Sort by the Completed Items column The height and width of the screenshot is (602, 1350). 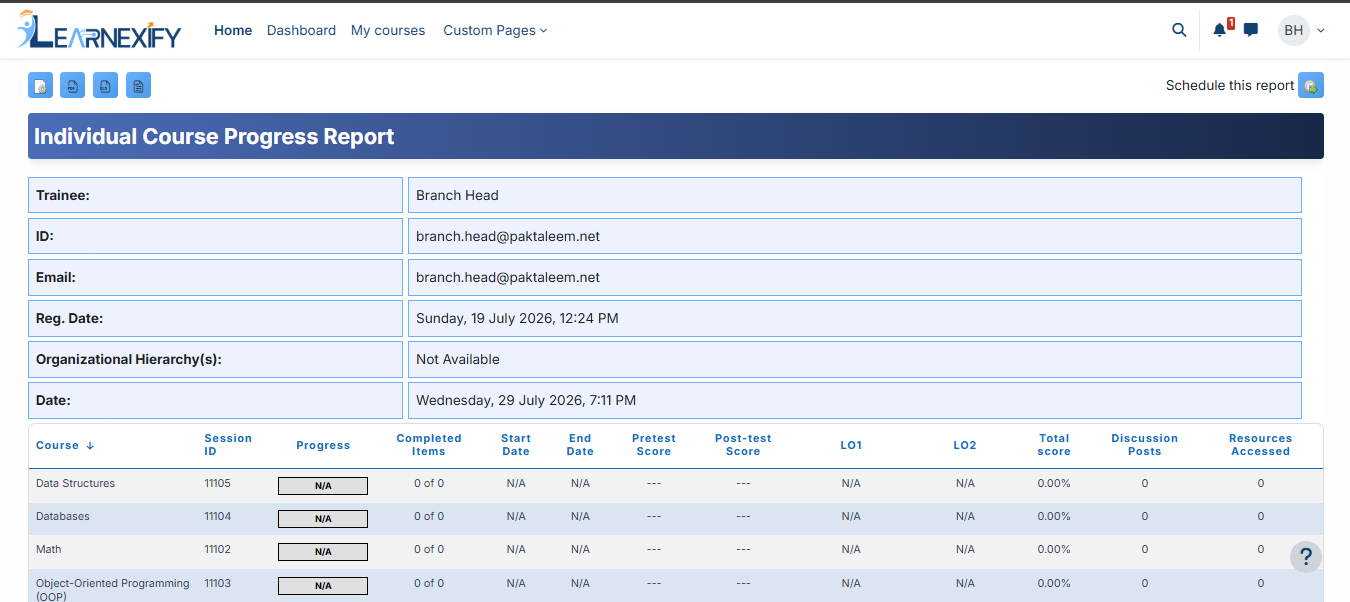point(429,445)
